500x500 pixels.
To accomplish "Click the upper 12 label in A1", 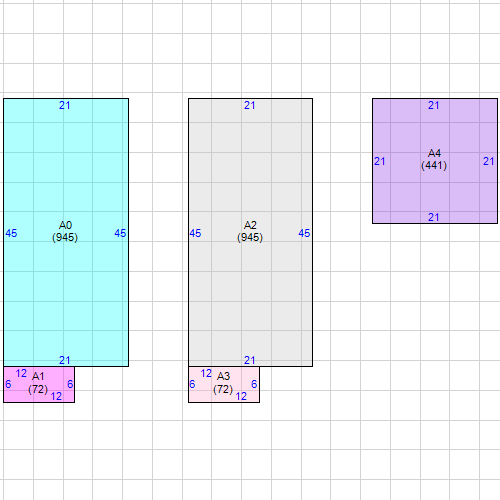I will [x=21, y=373].
